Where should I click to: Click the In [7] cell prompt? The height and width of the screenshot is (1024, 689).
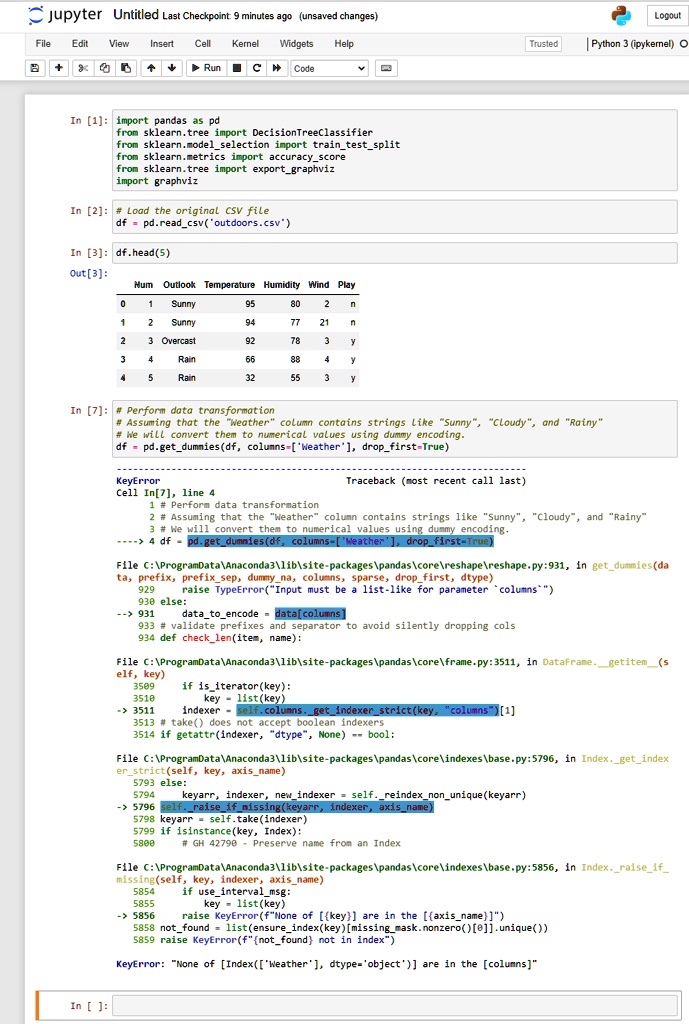point(89,410)
